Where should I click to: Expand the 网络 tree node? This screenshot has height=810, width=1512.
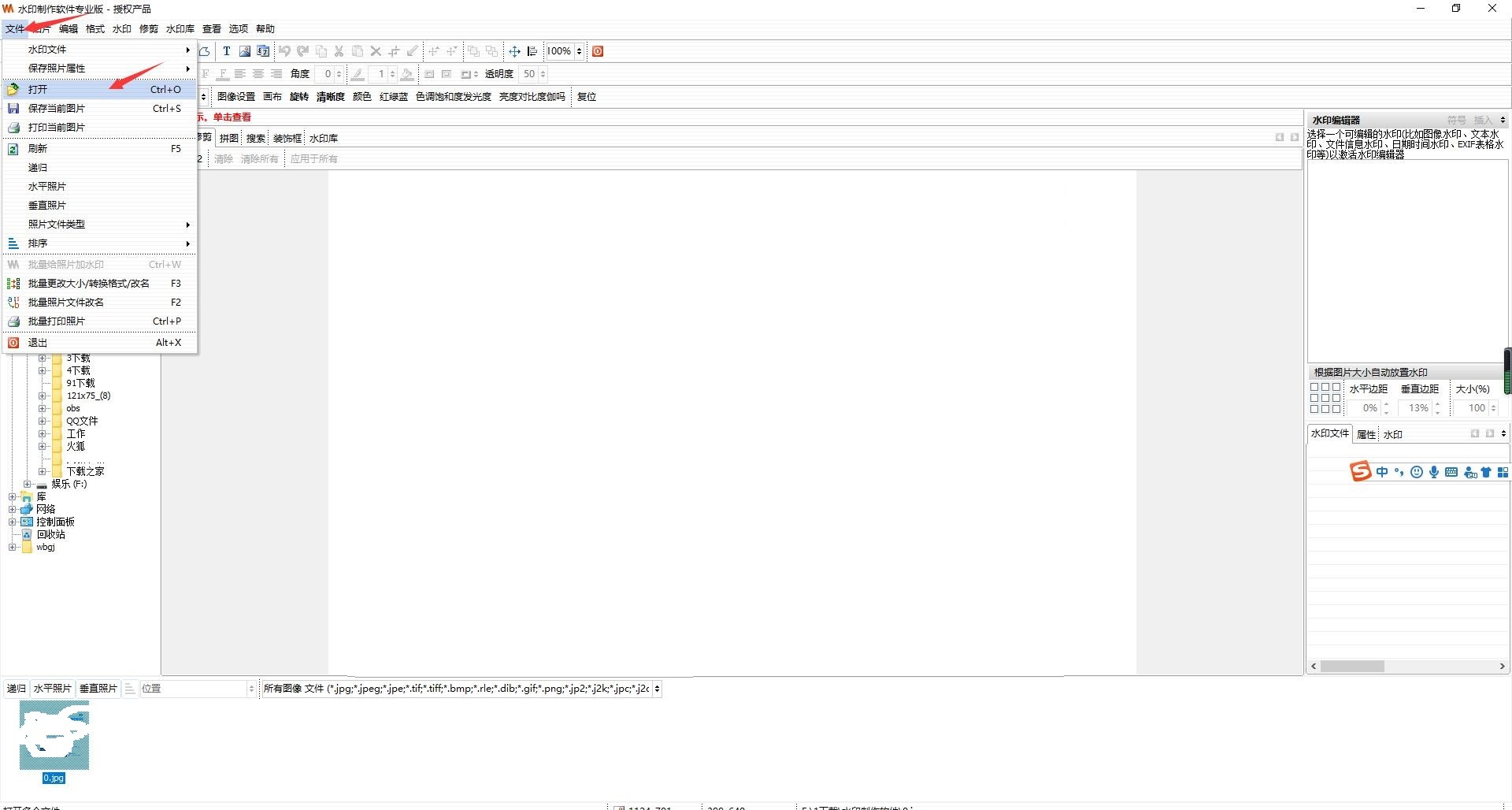click(x=13, y=509)
